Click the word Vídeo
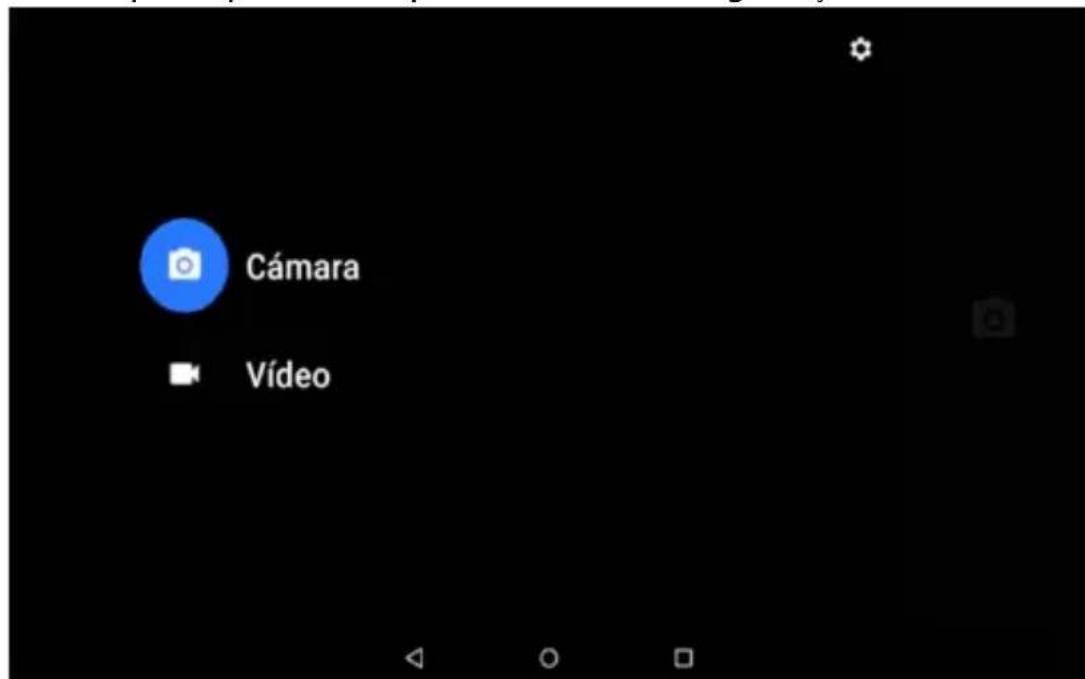Image resolution: width=1085 pixels, height=679 pixels. [x=288, y=375]
